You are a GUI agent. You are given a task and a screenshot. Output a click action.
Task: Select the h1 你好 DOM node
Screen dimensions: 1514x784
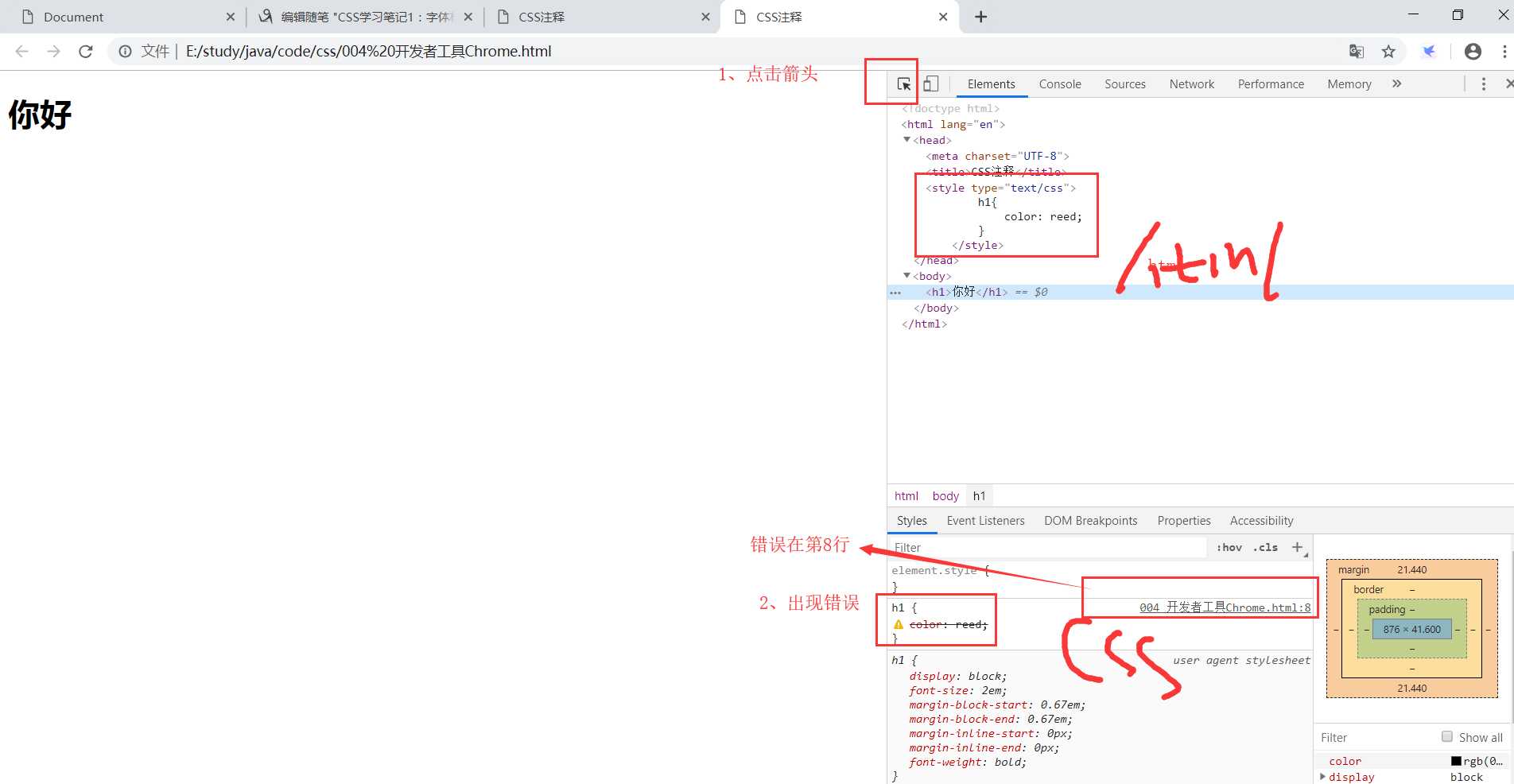point(966,292)
